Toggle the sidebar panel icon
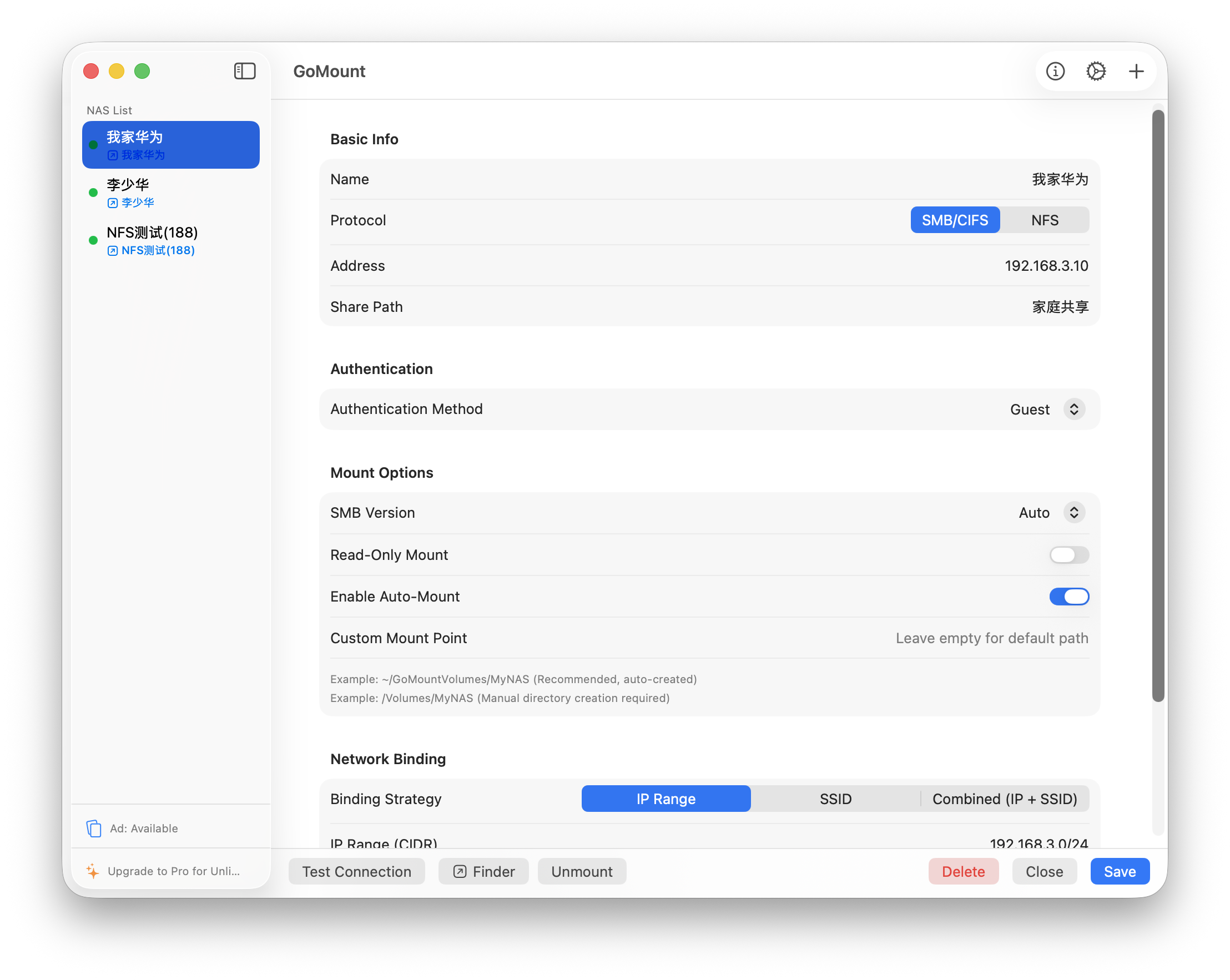This screenshot has width=1230, height=980. [245, 71]
